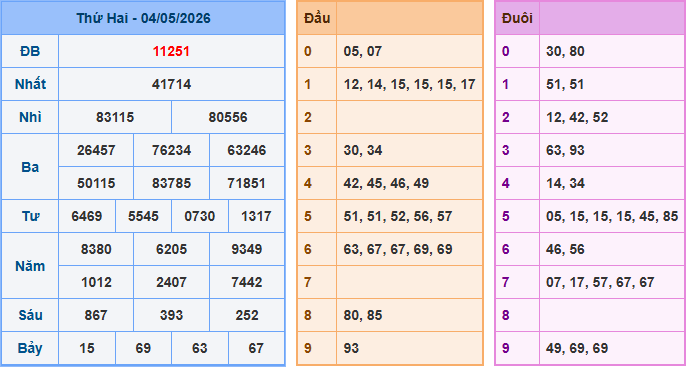
Task: Select number 69 in the Bảy row
Action: coord(143,348)
